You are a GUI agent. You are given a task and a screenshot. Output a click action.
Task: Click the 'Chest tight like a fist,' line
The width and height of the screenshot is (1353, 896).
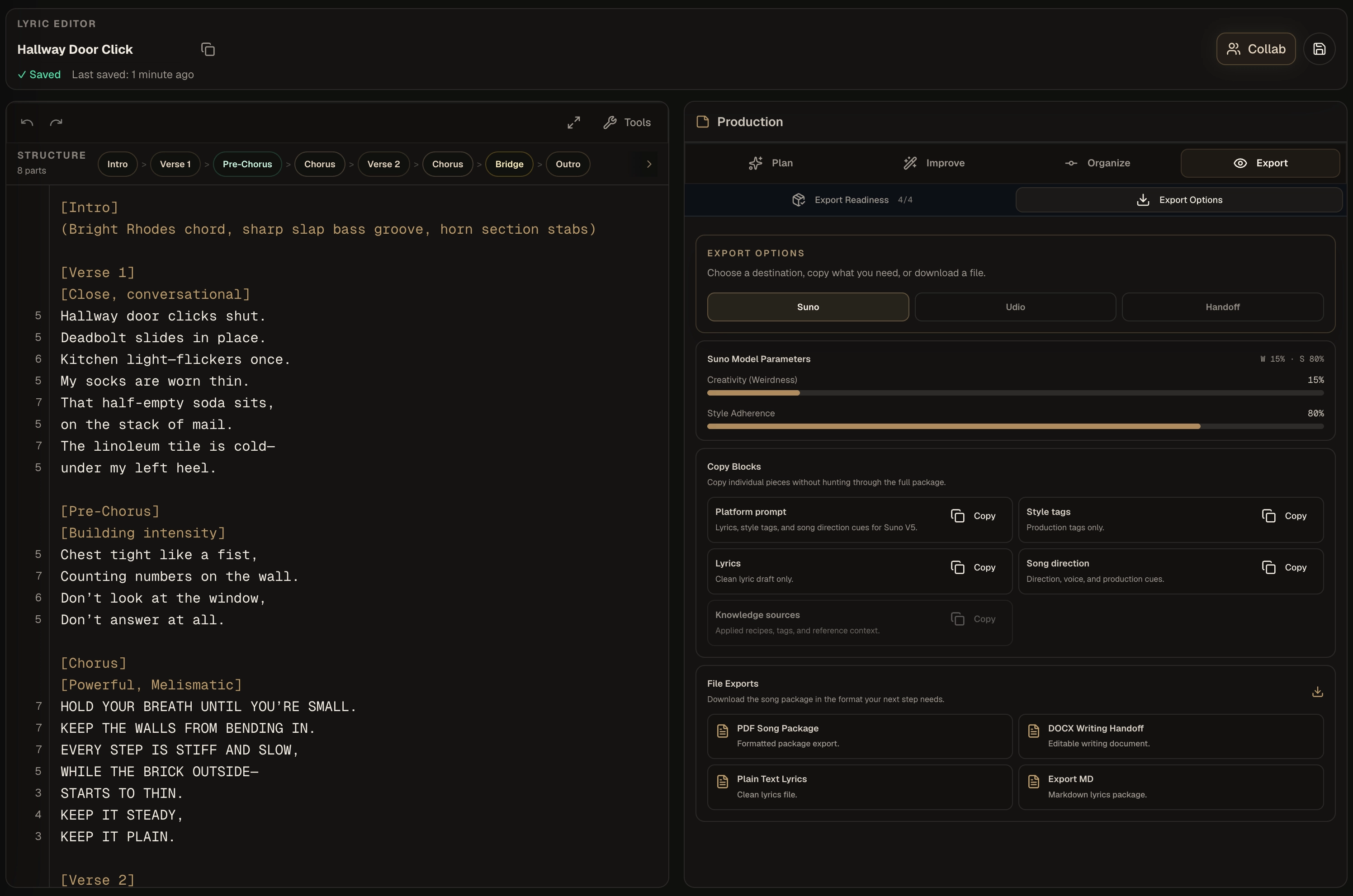click(159, 555)
